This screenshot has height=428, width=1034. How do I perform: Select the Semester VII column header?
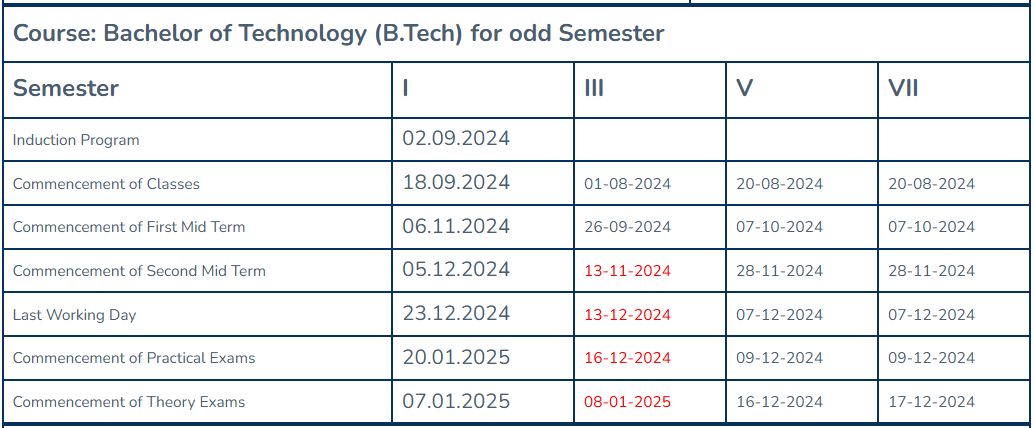[903, 88]
